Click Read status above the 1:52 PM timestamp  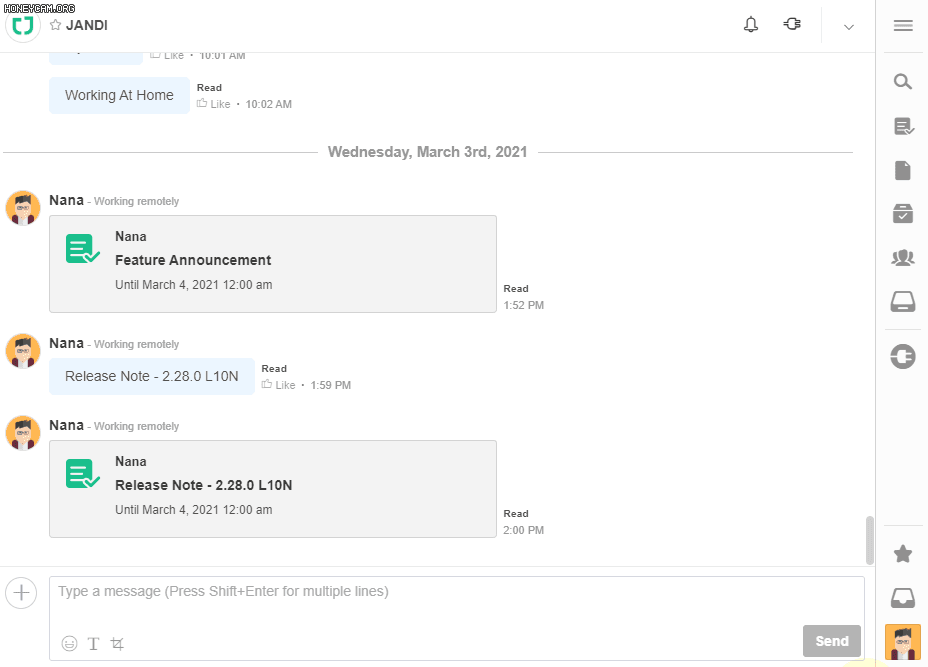(x=516, y=289)
